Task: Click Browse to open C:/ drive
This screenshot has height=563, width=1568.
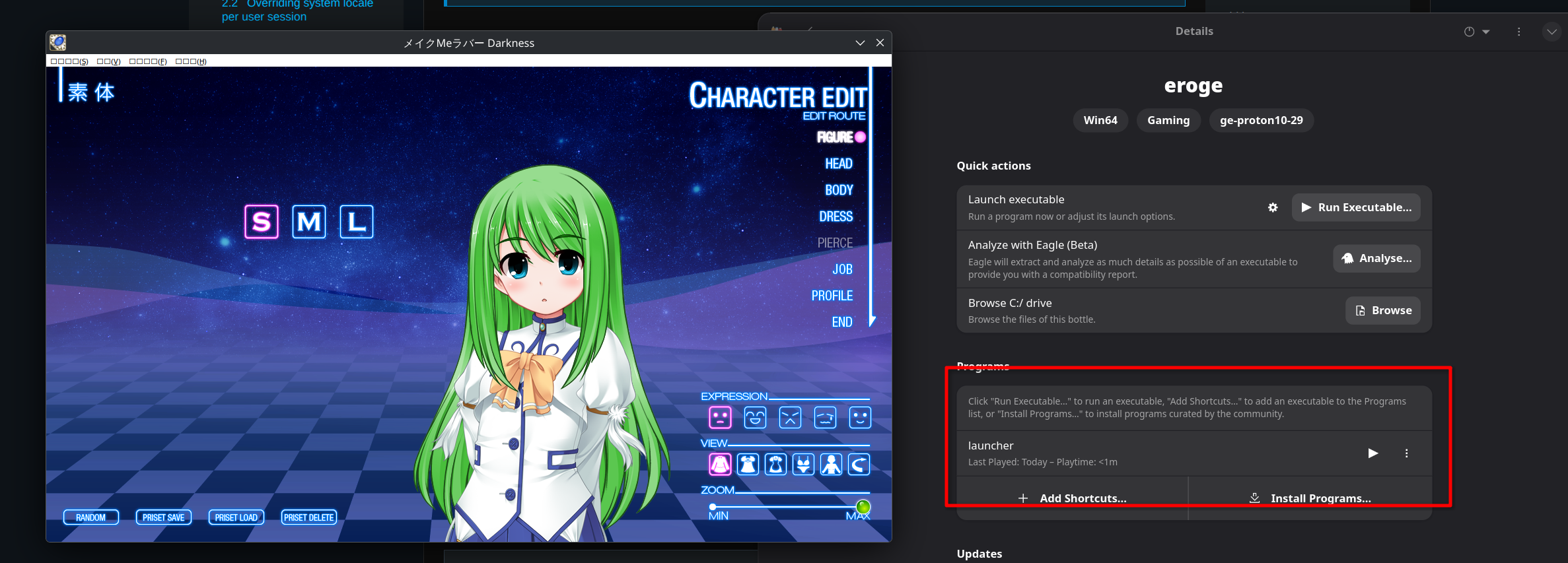Action: point(1383,310)
